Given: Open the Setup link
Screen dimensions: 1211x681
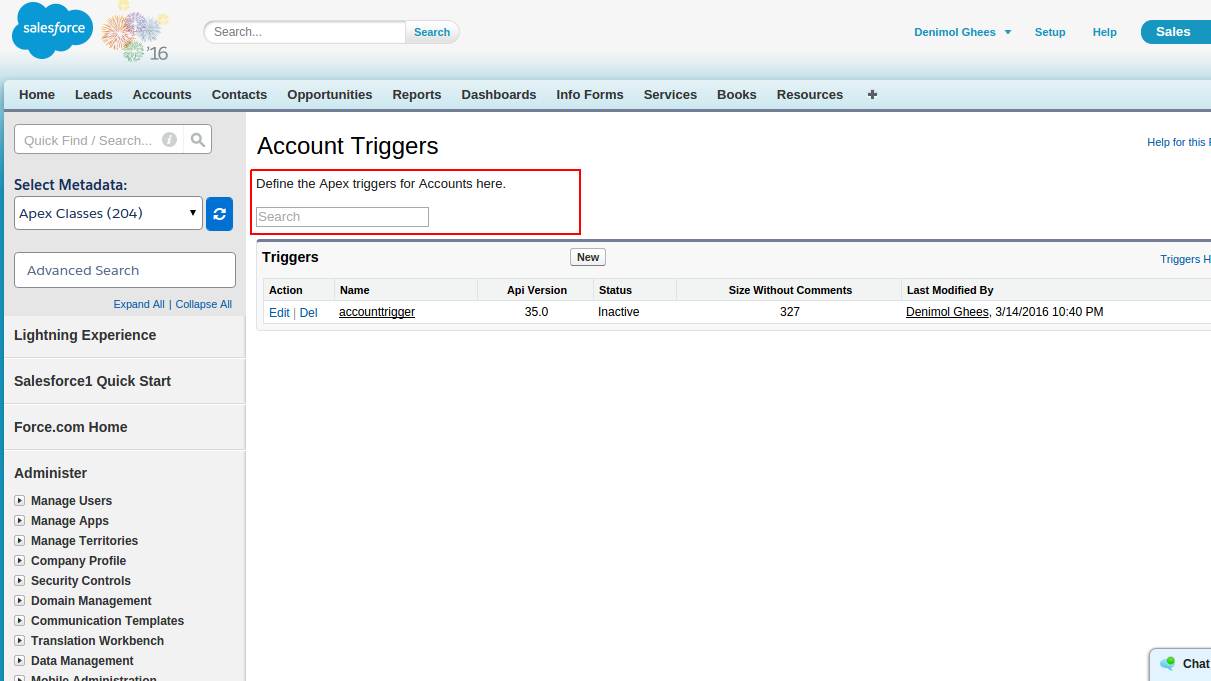Looking at the screenshot, I should [x=1050, y=32].
